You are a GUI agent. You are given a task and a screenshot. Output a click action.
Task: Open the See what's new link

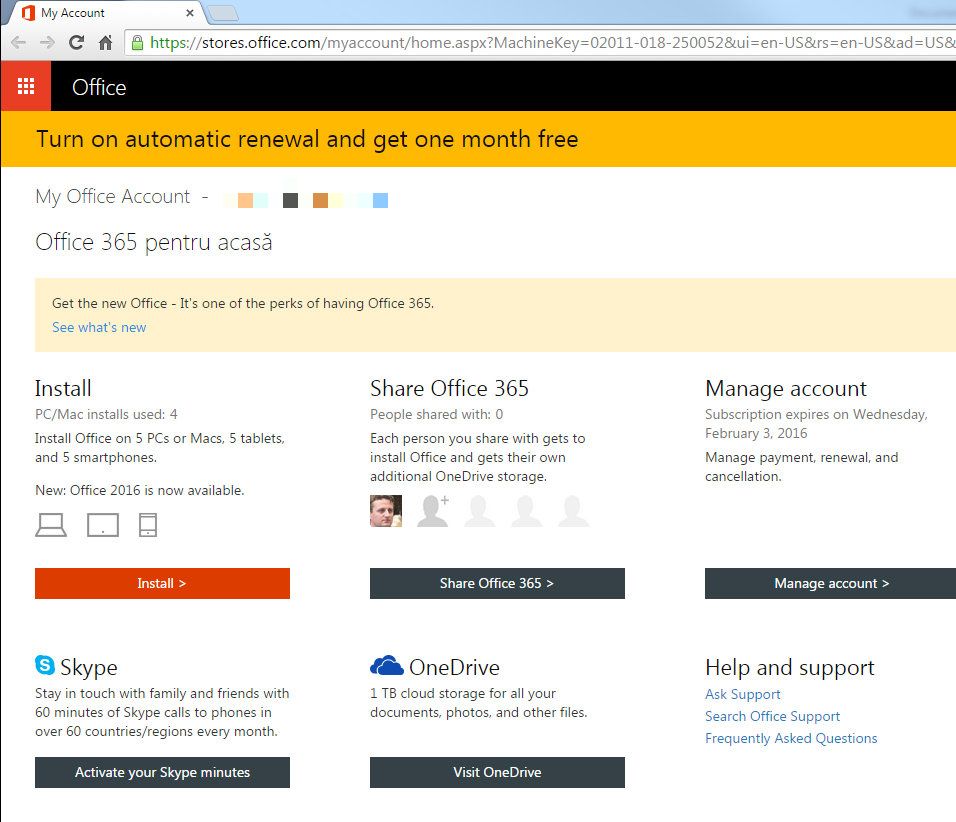(99, 327)
